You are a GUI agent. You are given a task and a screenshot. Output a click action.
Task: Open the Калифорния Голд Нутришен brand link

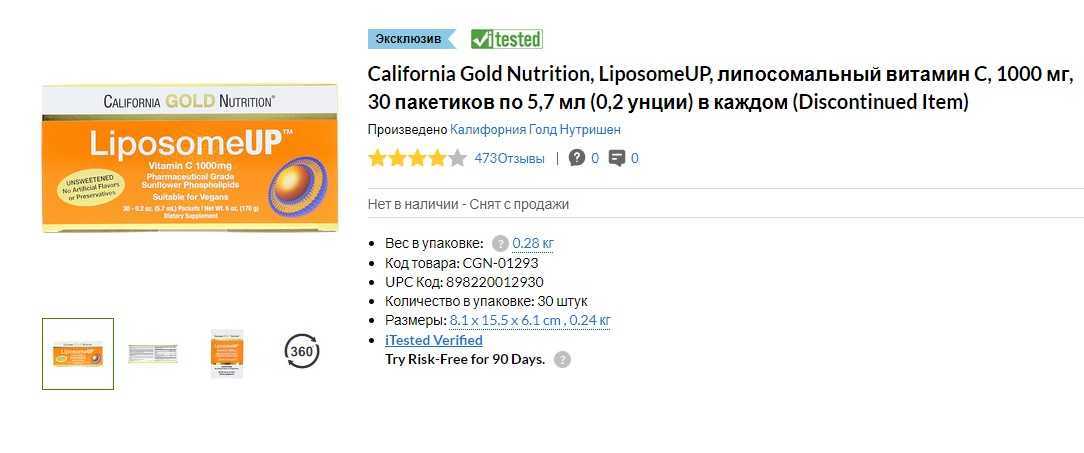(x=535, y=129)
